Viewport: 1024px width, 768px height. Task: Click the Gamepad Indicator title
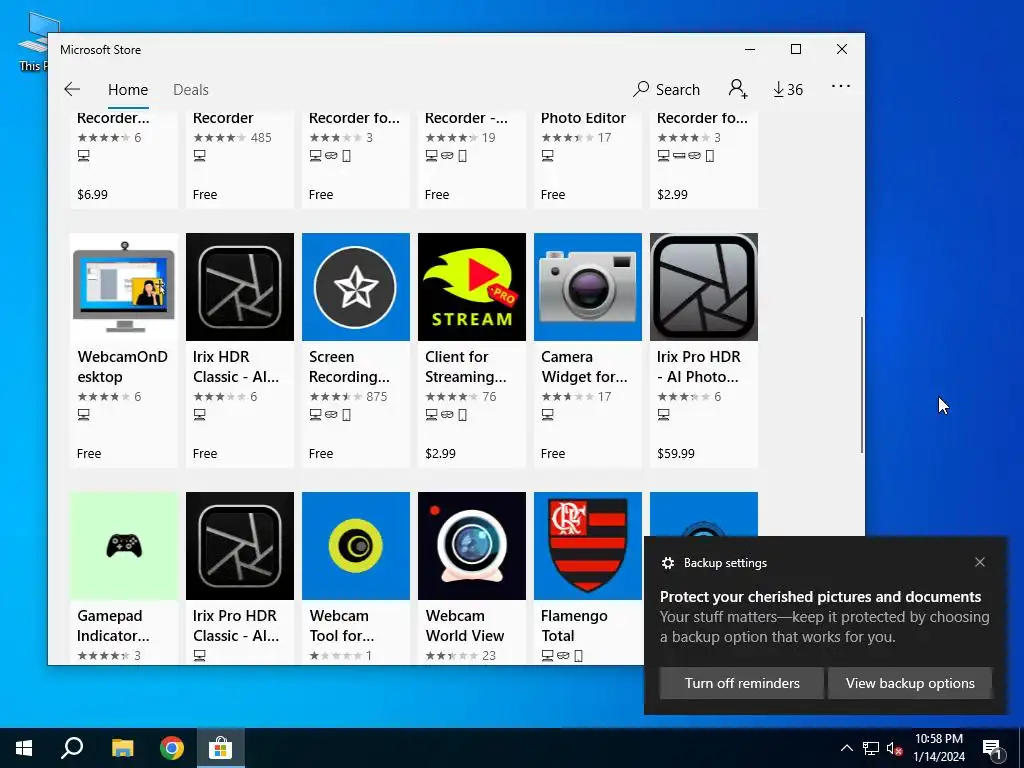click(113, 626)
